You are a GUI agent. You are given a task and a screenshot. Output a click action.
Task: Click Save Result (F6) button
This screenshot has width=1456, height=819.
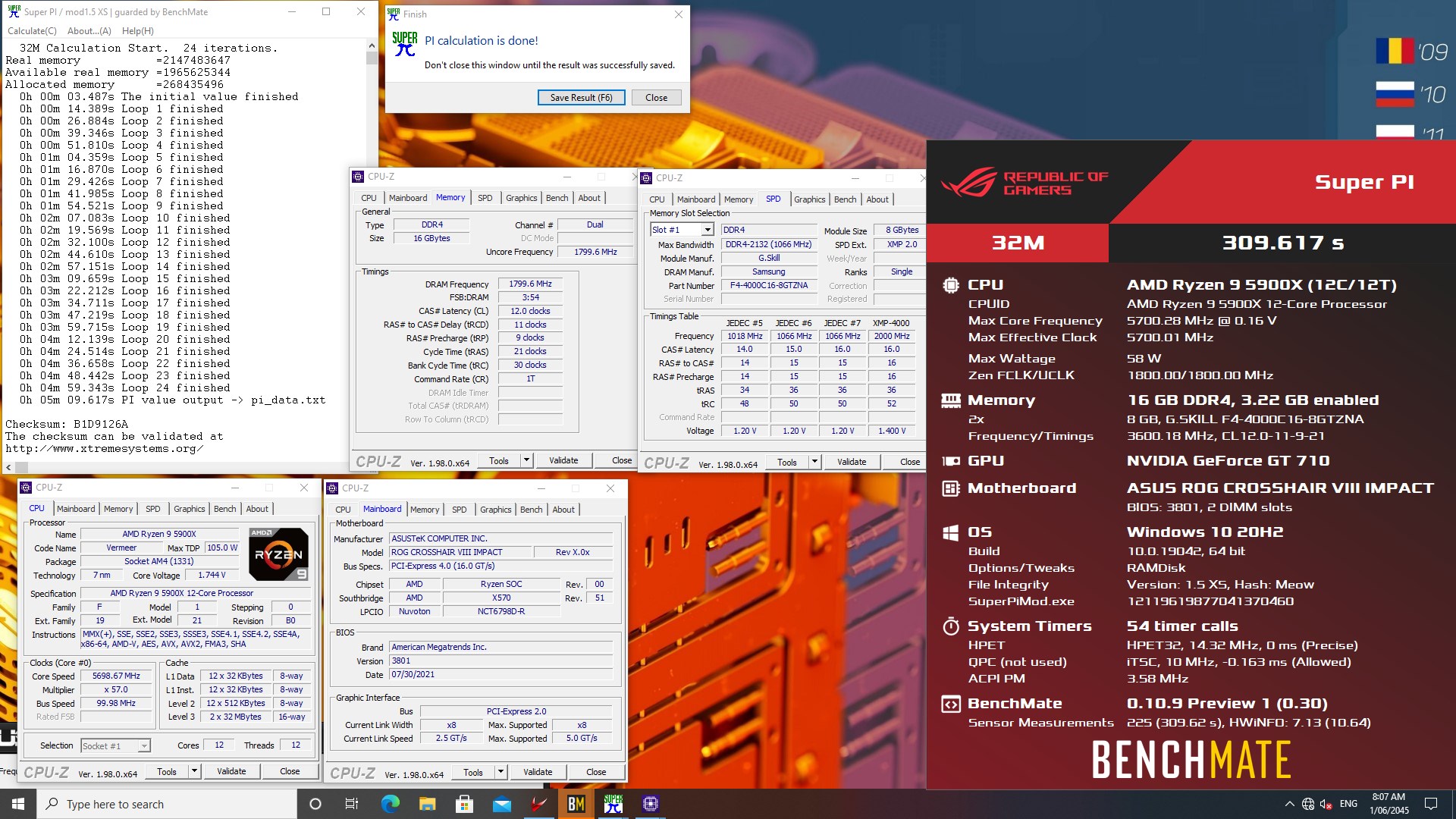582,97
